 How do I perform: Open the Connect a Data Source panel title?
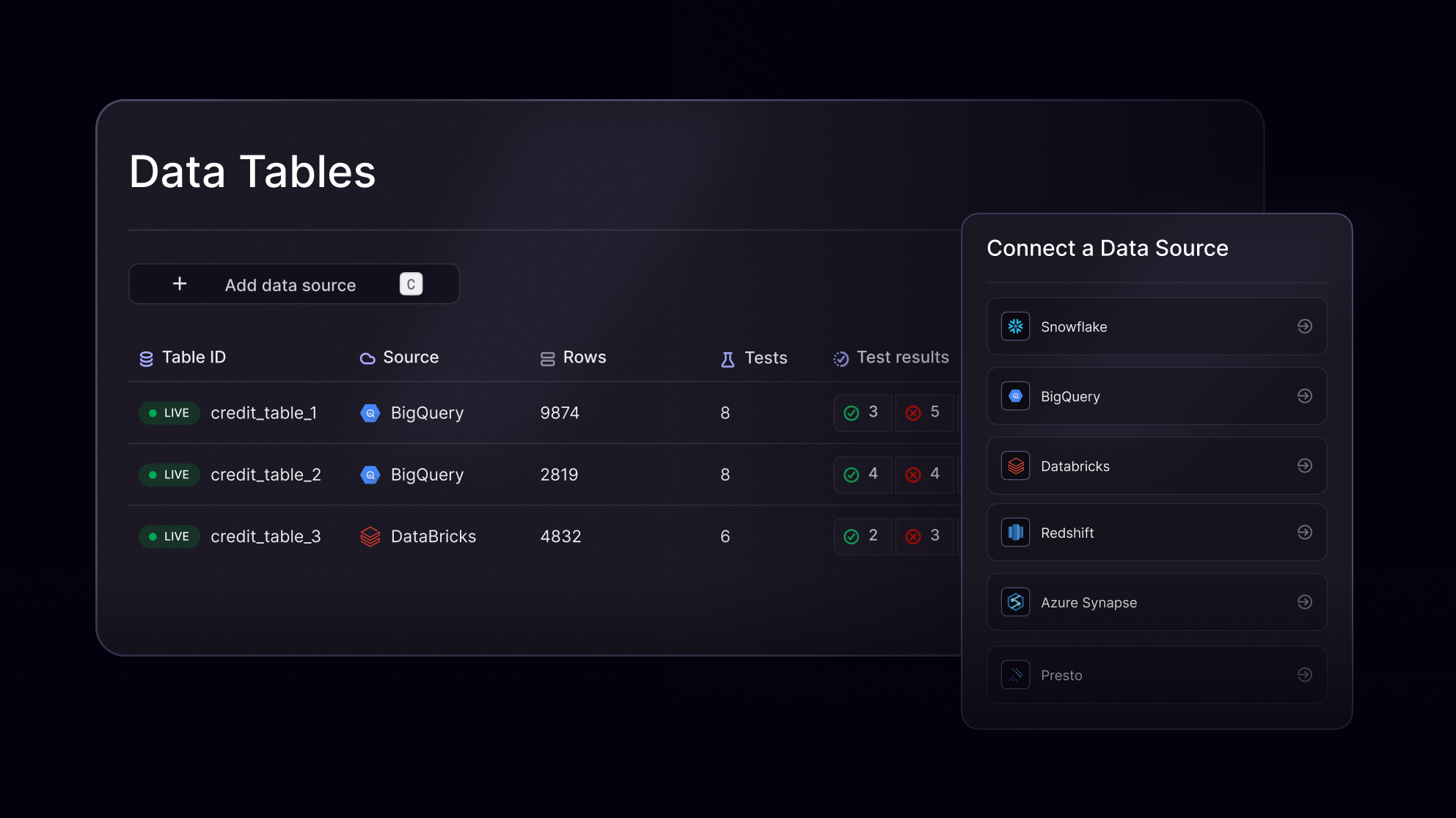coord(1108,248)
